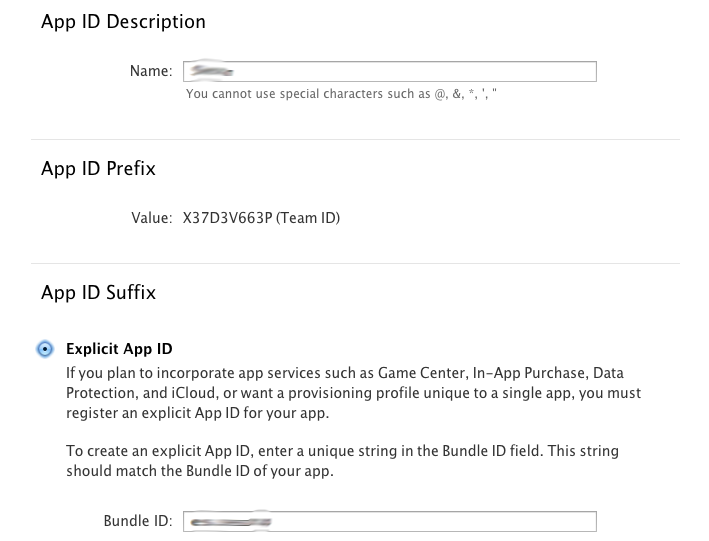Image resolution: width=709 pixels, height=541 pixels.
Task: Click the blurred text inside Bundle ID field
Action: 231,521
